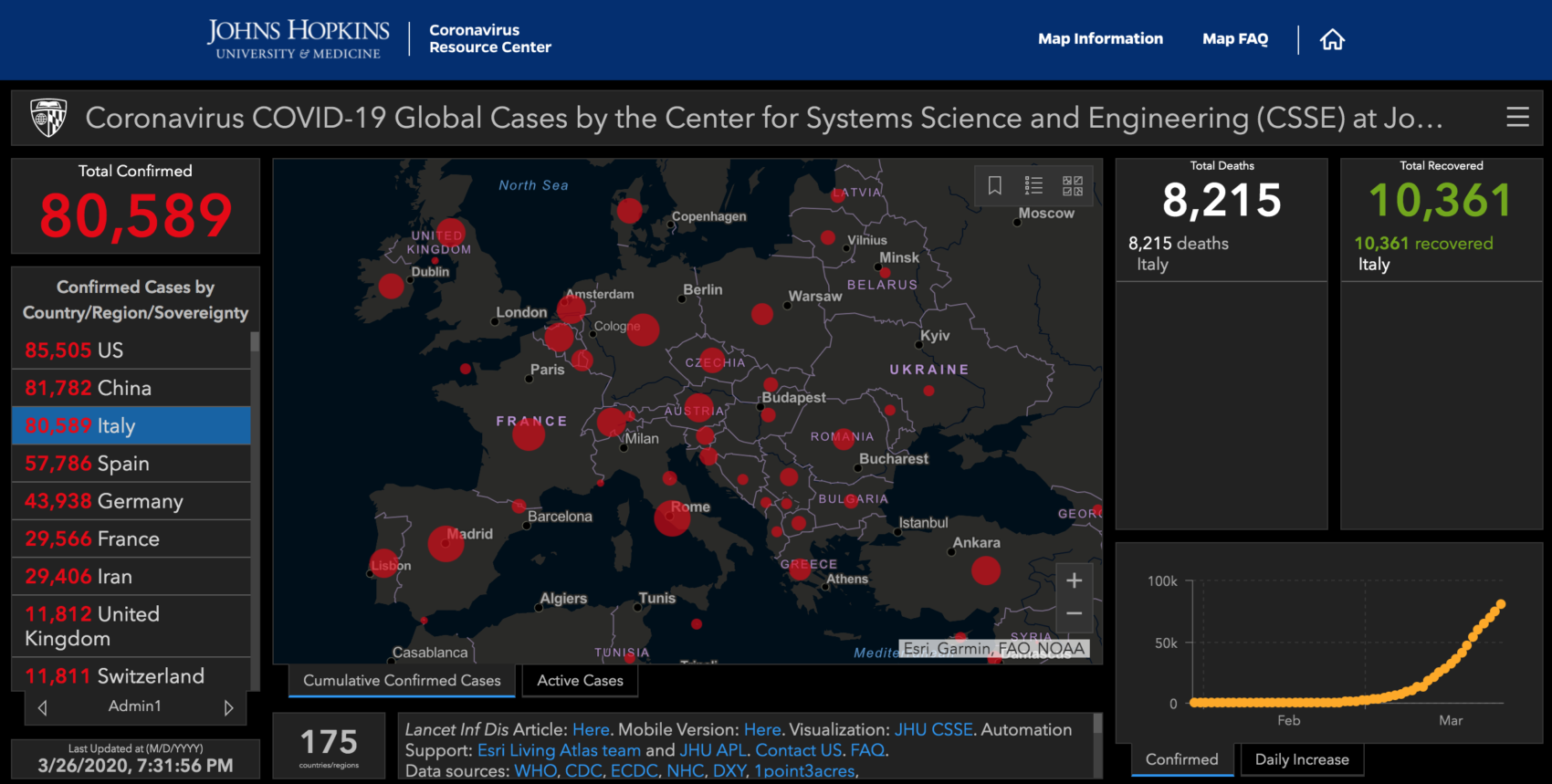Open the basemap gallery grid icon
Screen dimensions: 1552x784
coord(1073,185)
